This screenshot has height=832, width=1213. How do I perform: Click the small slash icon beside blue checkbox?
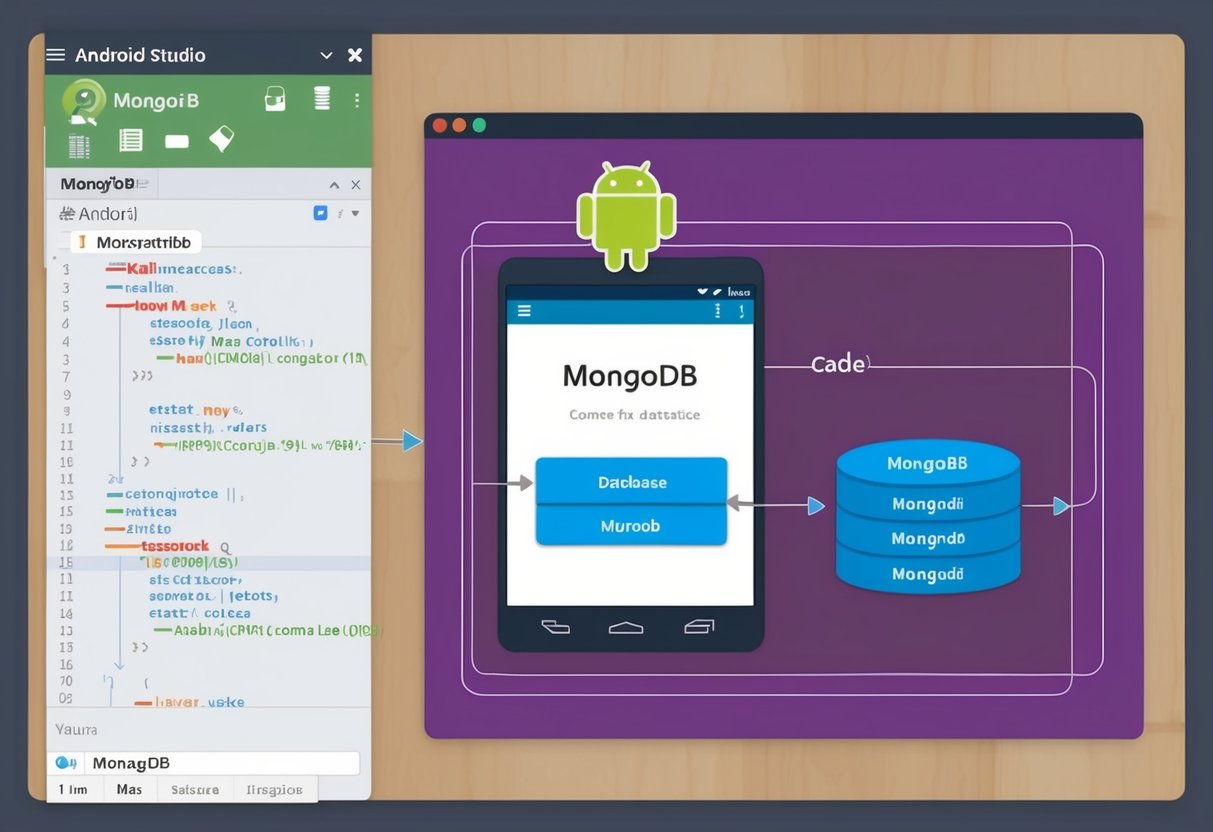tap(340, 213)
